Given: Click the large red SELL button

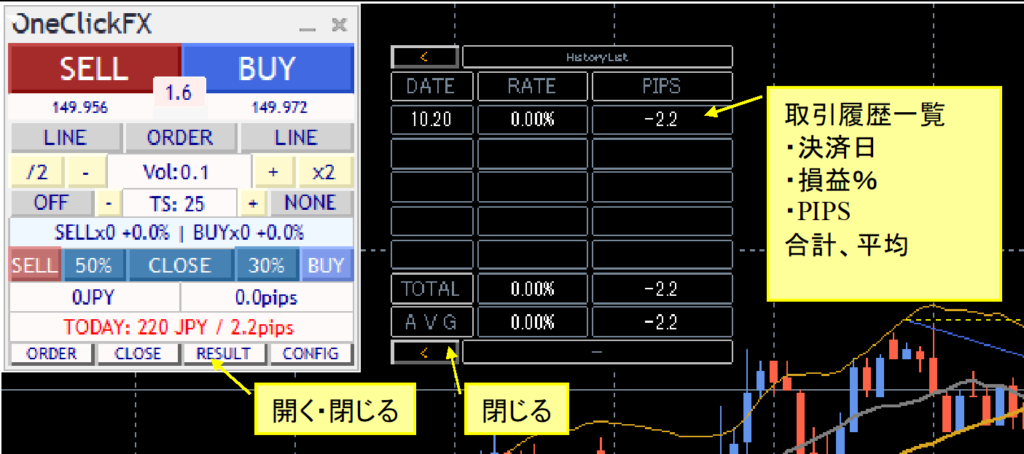Looking at the screenshot, I should [93, 68].
